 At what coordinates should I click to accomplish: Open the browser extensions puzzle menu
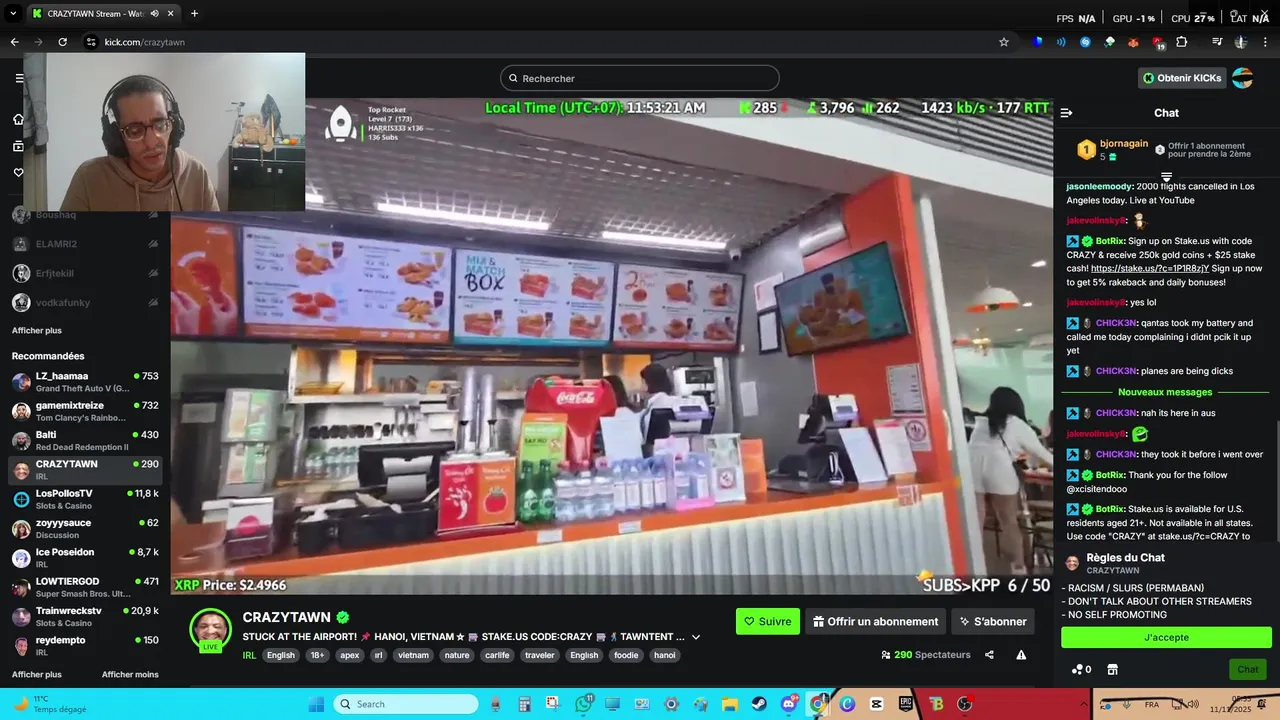[x=1181, y=42]
